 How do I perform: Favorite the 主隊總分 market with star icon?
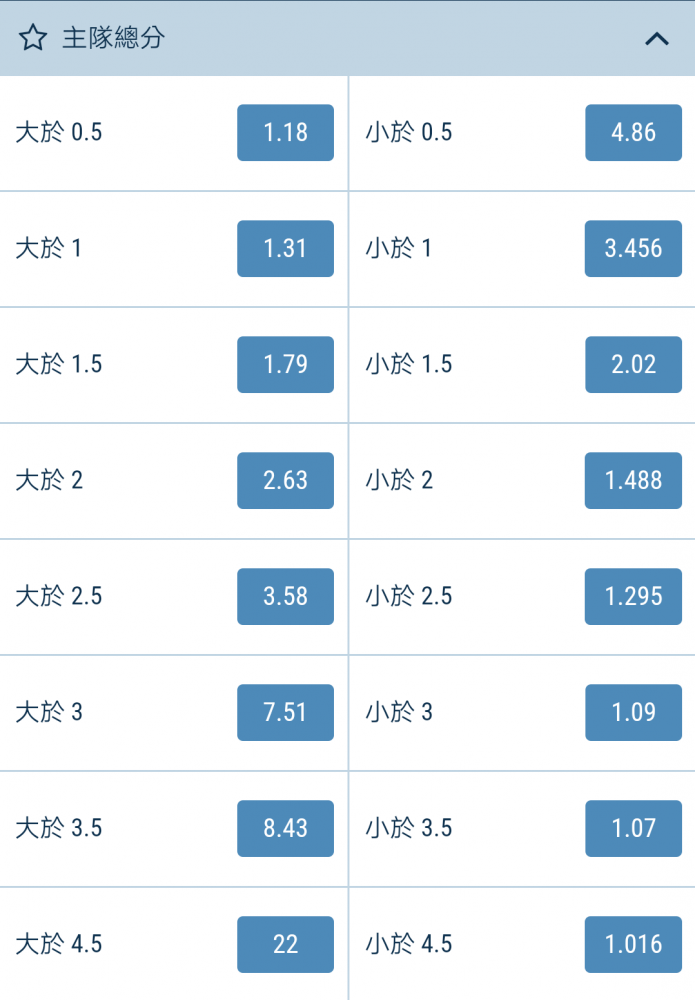[x=33, y=38]
